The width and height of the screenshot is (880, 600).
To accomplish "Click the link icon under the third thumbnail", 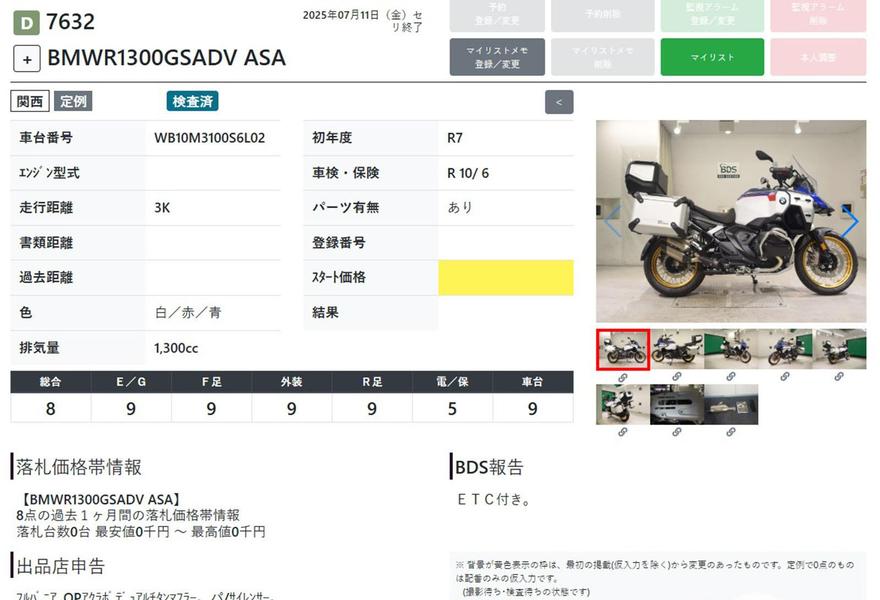I will [x=730, y=377].
